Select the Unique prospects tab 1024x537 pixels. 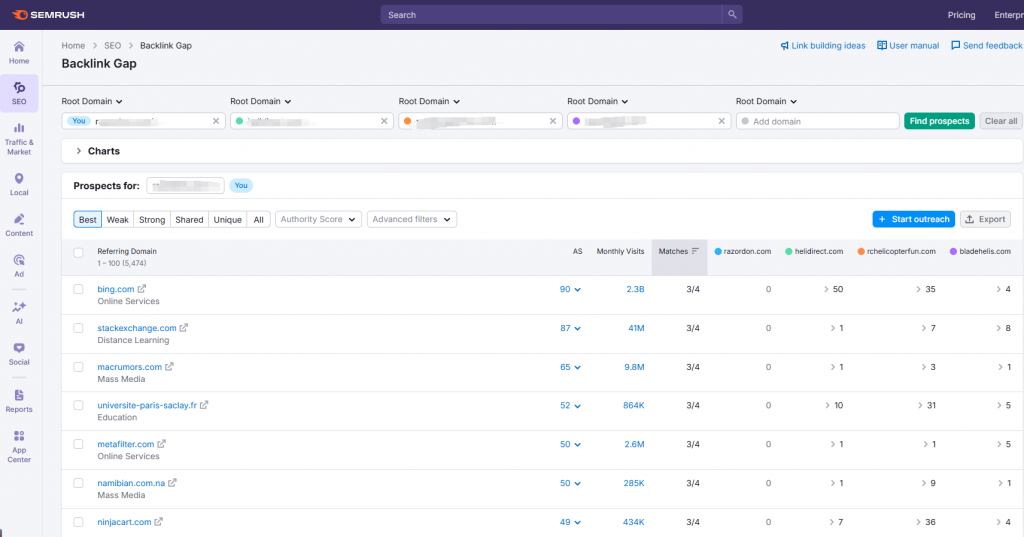pyautogui.click(x=228, y=220)
